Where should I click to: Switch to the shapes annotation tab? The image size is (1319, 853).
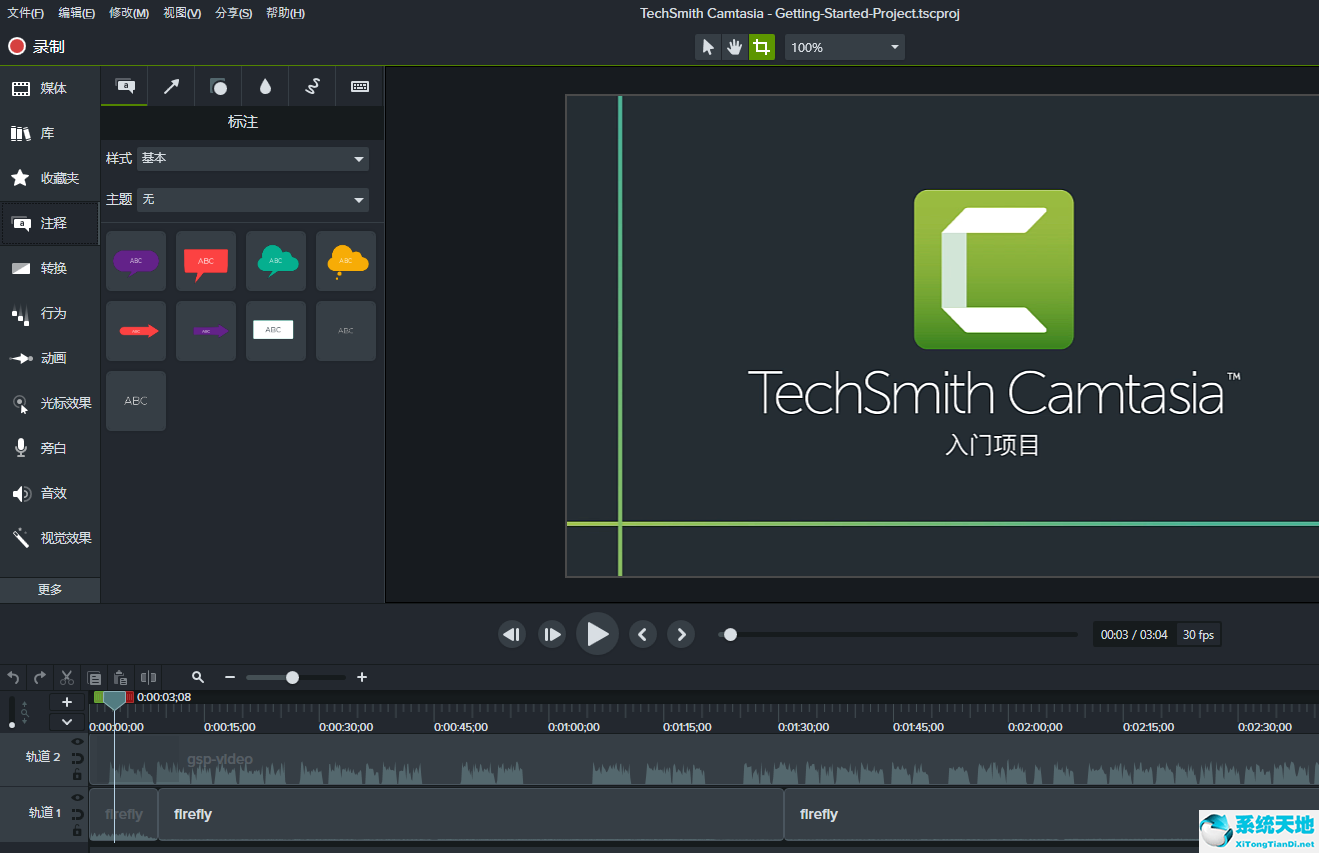pos(218,87)
